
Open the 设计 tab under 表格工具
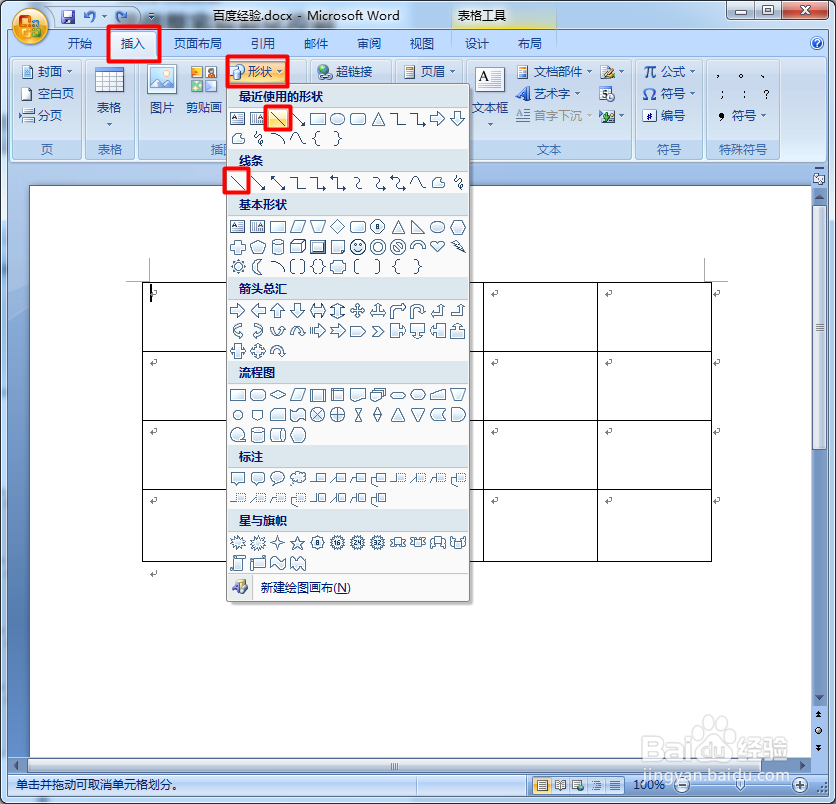(x=475, y=43)
